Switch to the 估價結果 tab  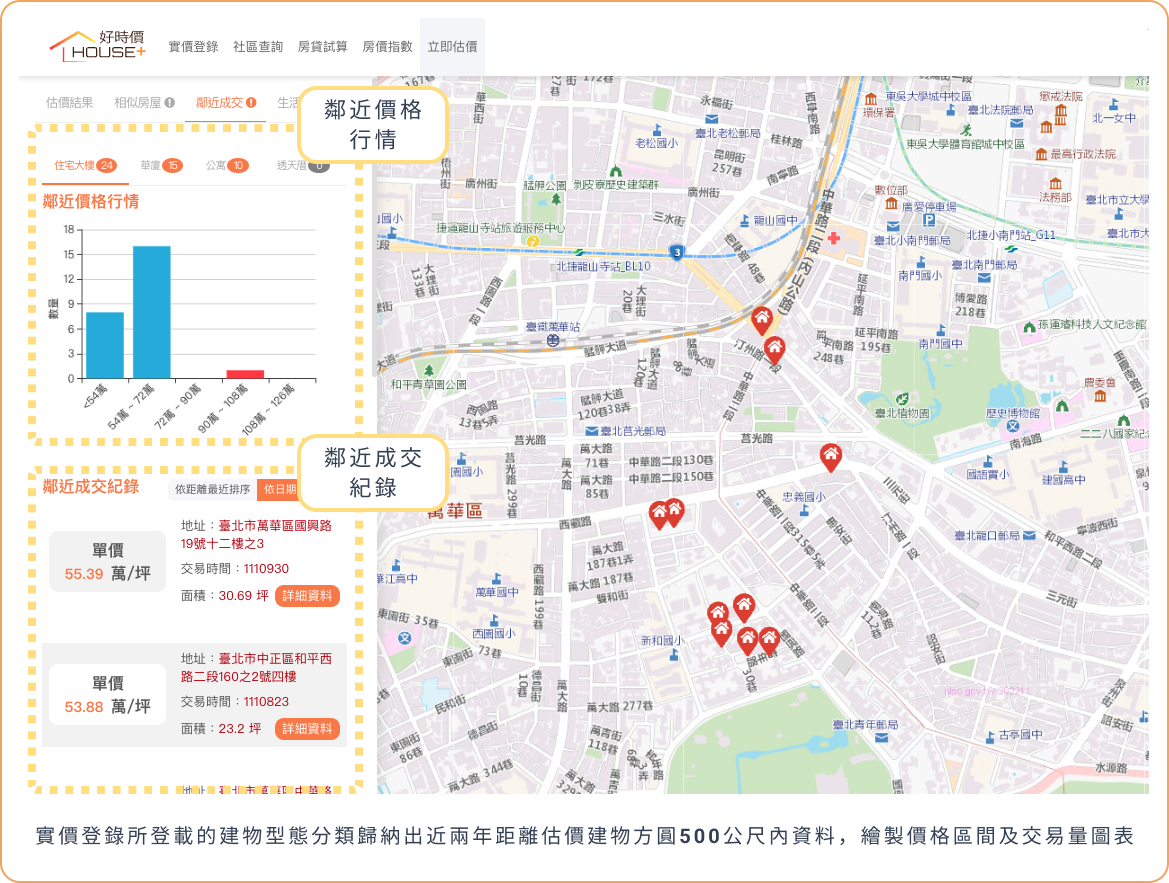[x=70, y=102]
